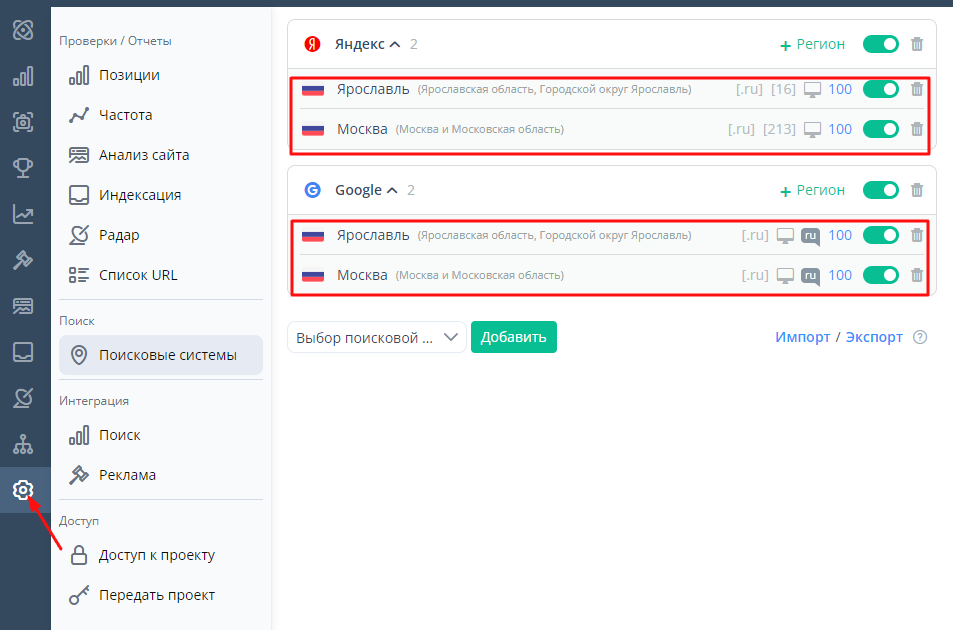Click the green Добавить button
Image resolution: width=953 pixels, height=630 pixels.
(514, 337)
